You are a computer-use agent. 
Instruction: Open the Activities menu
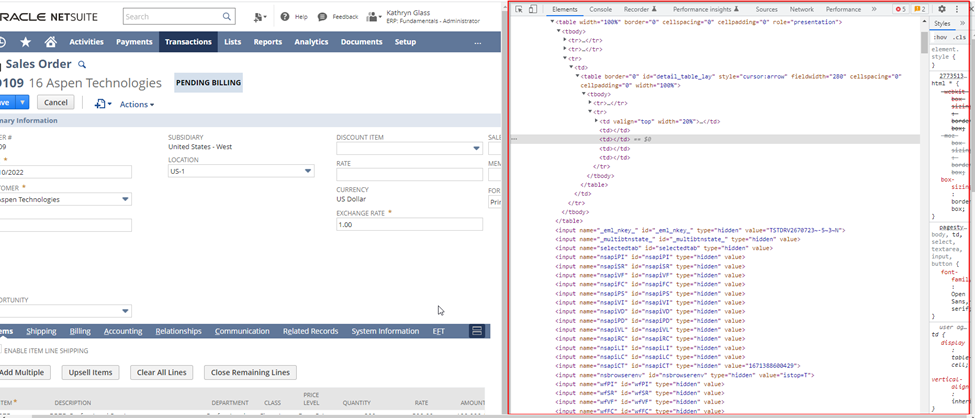pyautogui.click(x=86, y=42)
